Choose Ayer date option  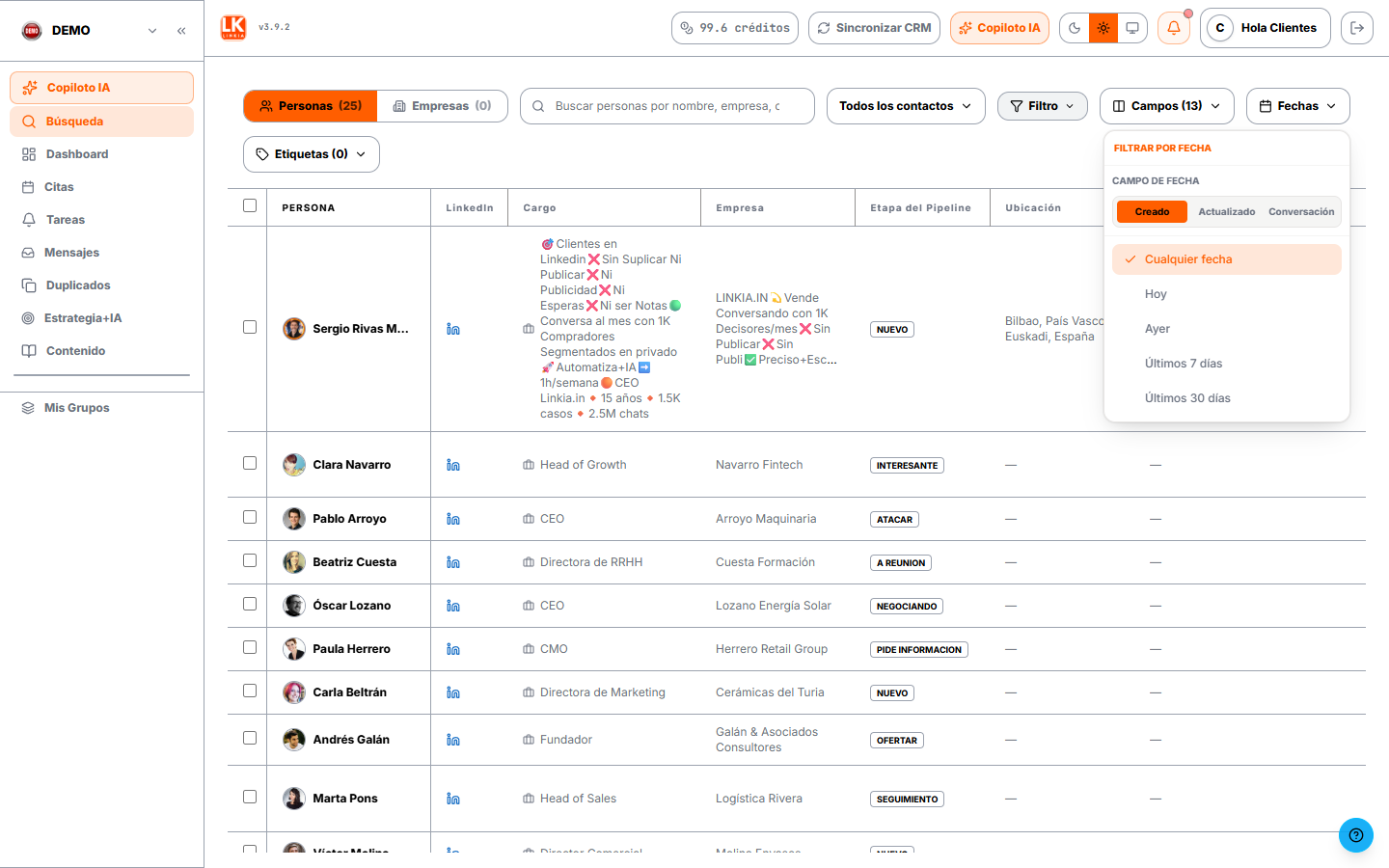point(1227,329)
